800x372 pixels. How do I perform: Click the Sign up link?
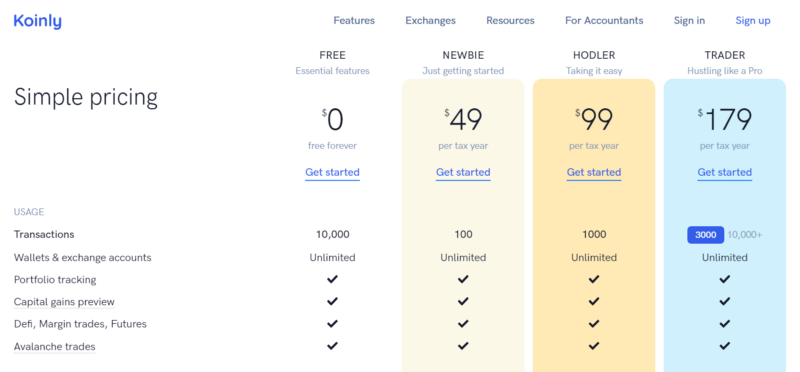click(x=753, y=20)
